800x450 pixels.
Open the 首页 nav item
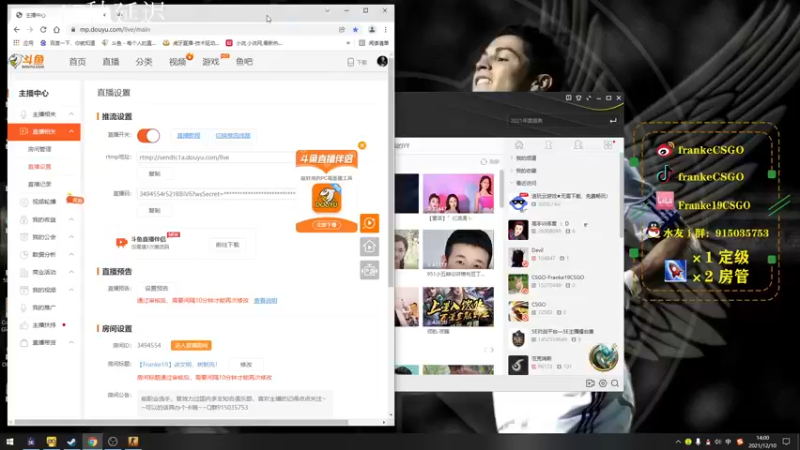(78, 62)
